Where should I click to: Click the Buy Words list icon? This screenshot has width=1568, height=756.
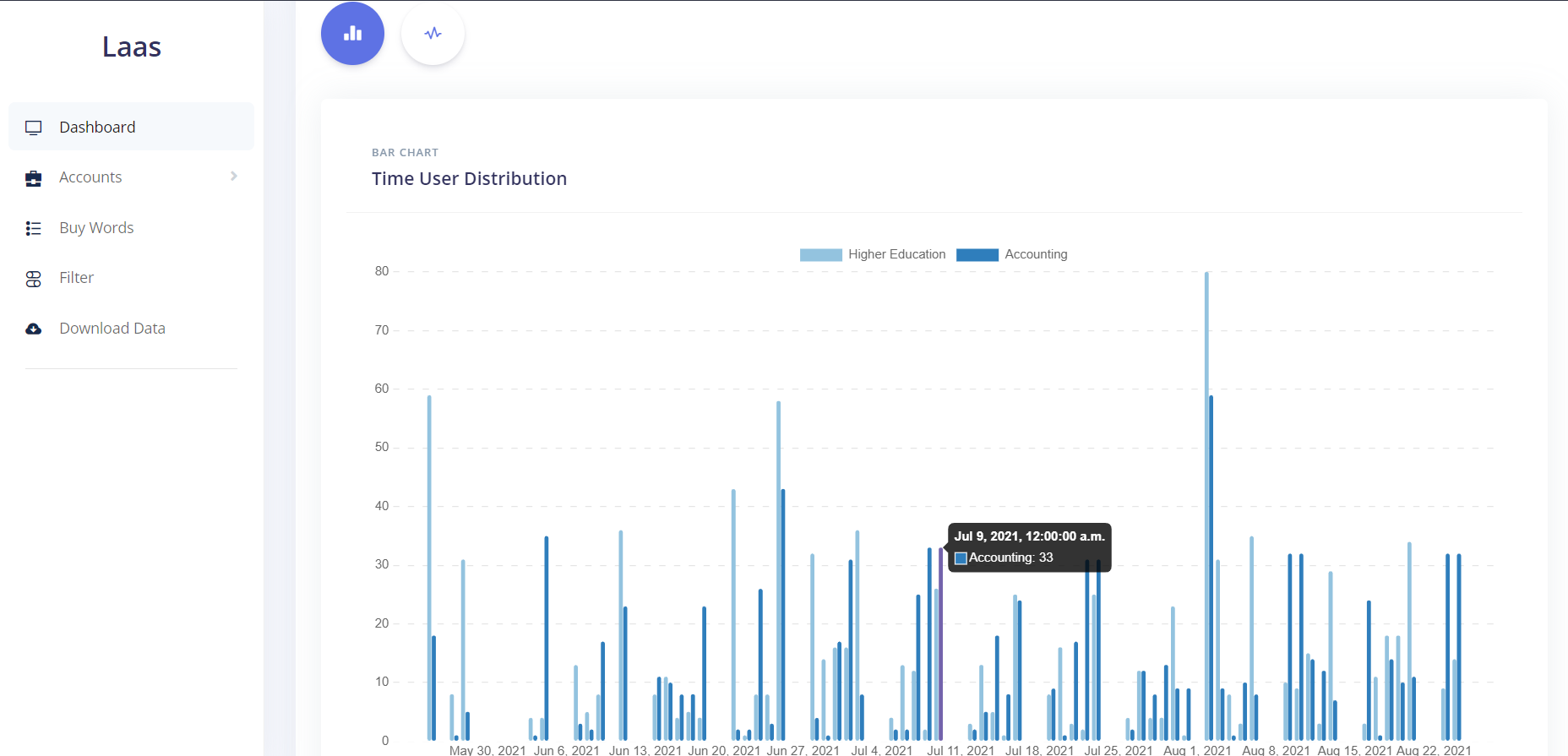[34, 228]
